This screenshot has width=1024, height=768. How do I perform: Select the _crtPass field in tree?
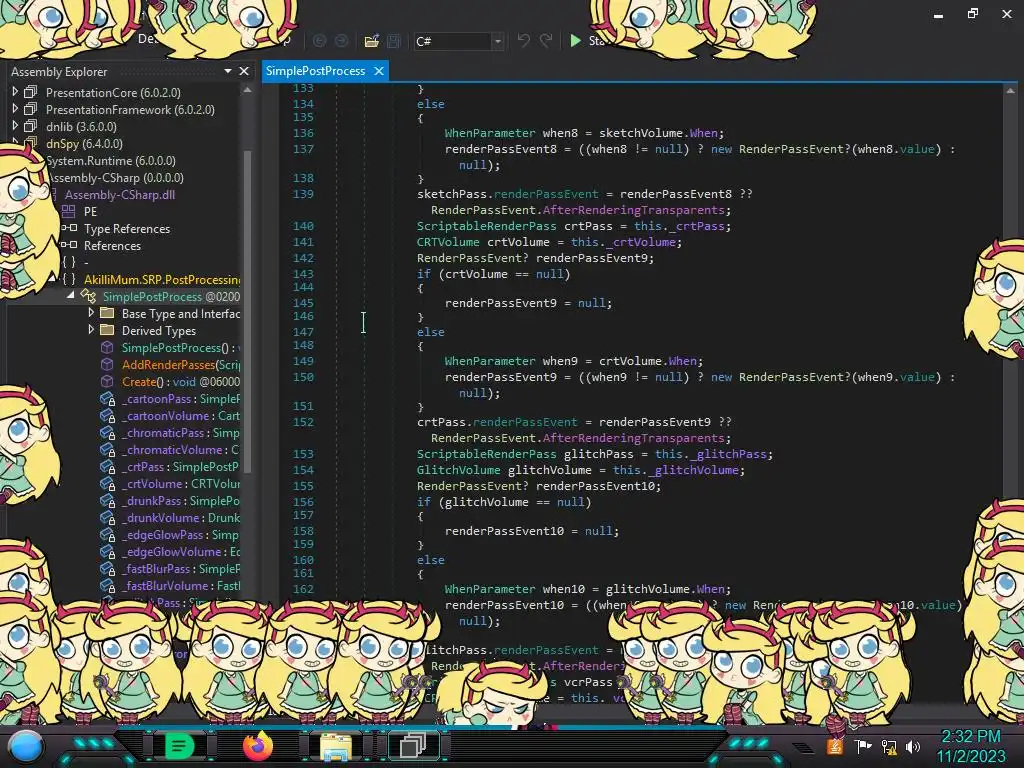coord(180,467)
